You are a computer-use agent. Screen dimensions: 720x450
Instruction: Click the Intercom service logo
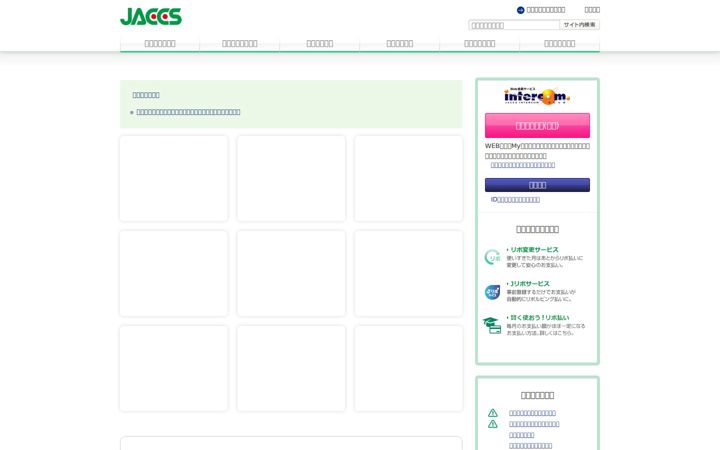tap(537, 96)
